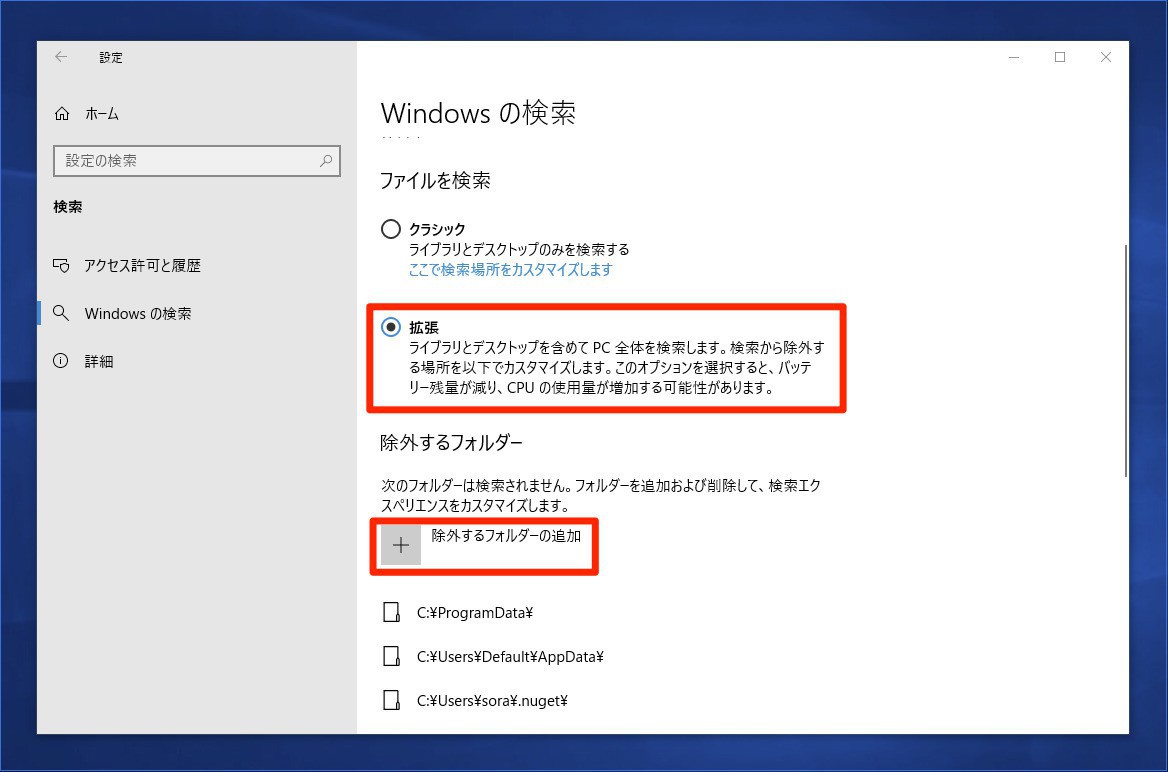Select the 拡張 radio button
Screen dimensions: 1168x772
[x=391, y=327]
